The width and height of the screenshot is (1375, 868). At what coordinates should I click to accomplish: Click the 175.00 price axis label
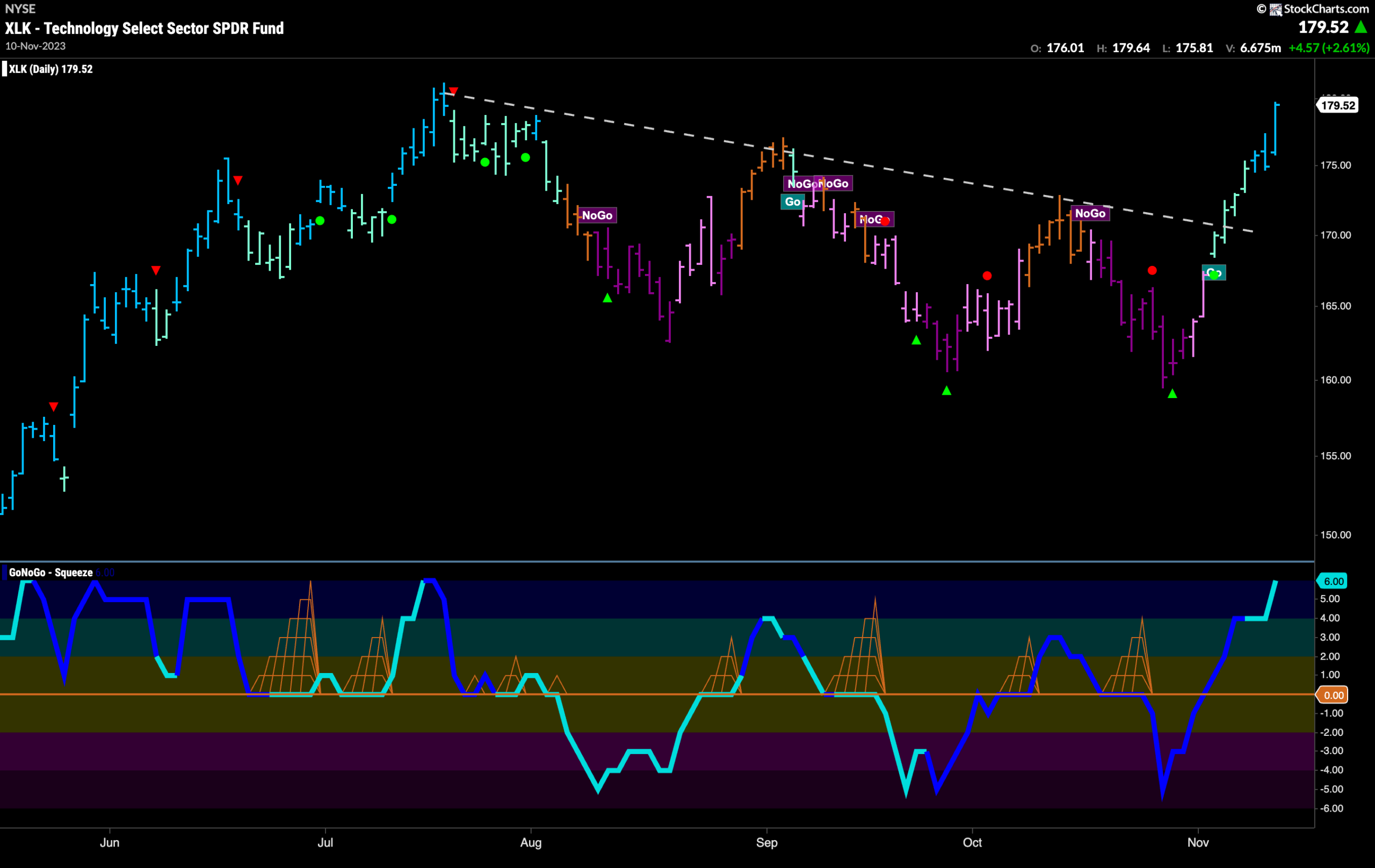(1336, 165)
